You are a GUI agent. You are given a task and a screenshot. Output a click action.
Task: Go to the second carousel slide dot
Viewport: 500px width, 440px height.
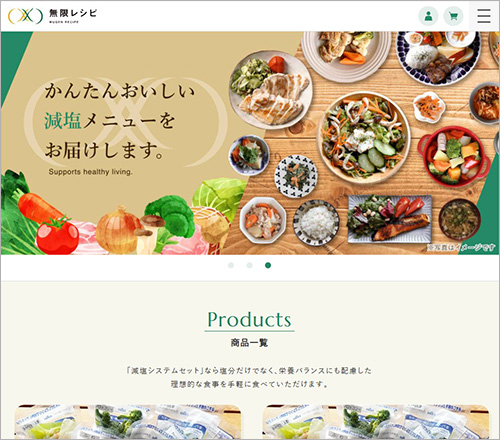tap(249, 265)
